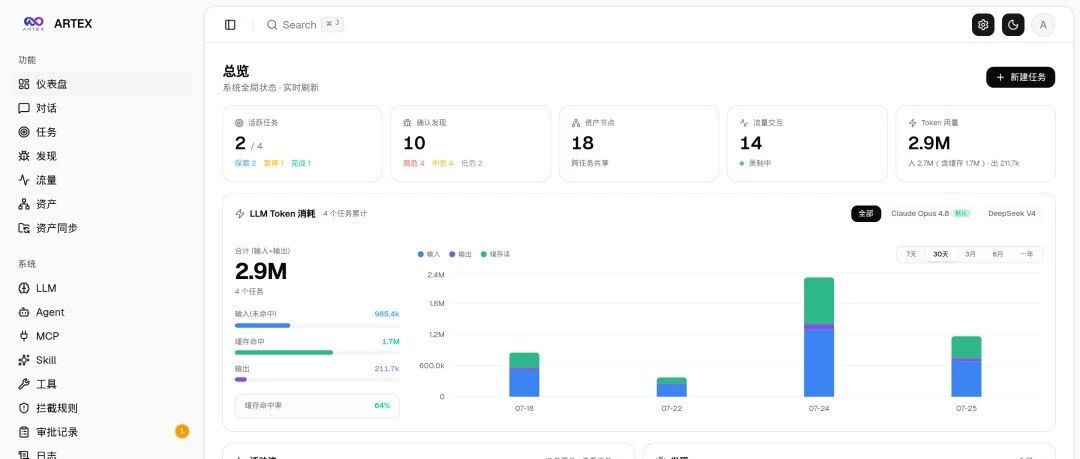Click the 拦截规则 shield icon

[24, 408]
